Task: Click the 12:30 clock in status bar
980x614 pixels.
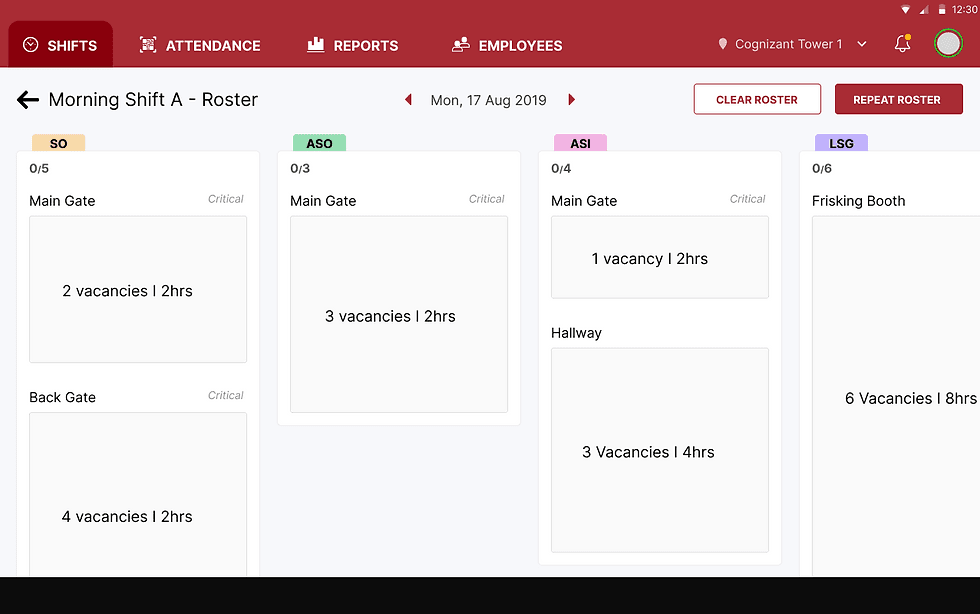Action: click(965, 9)
